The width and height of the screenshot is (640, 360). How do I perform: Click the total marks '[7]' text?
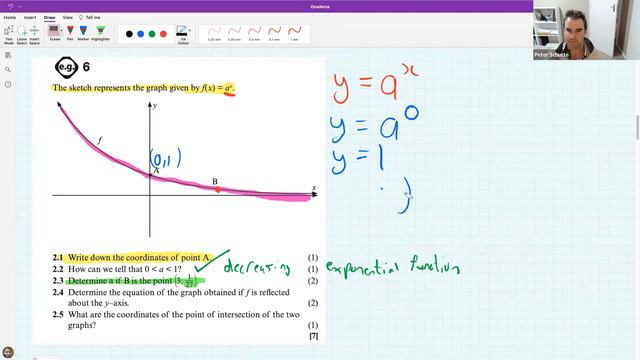click(x=313, y=336)
